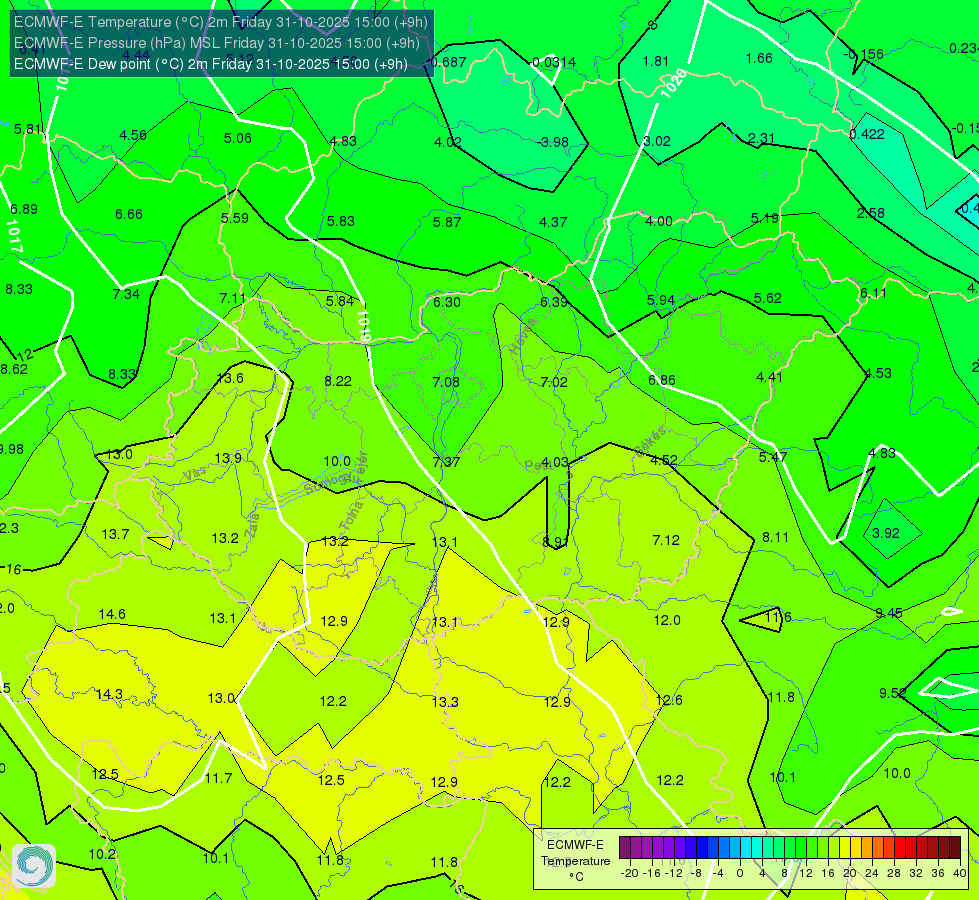The height and width of the screenshot is (900, 979).
Task: Click the dew point value 13.6
Action: (x=230, y=378)
